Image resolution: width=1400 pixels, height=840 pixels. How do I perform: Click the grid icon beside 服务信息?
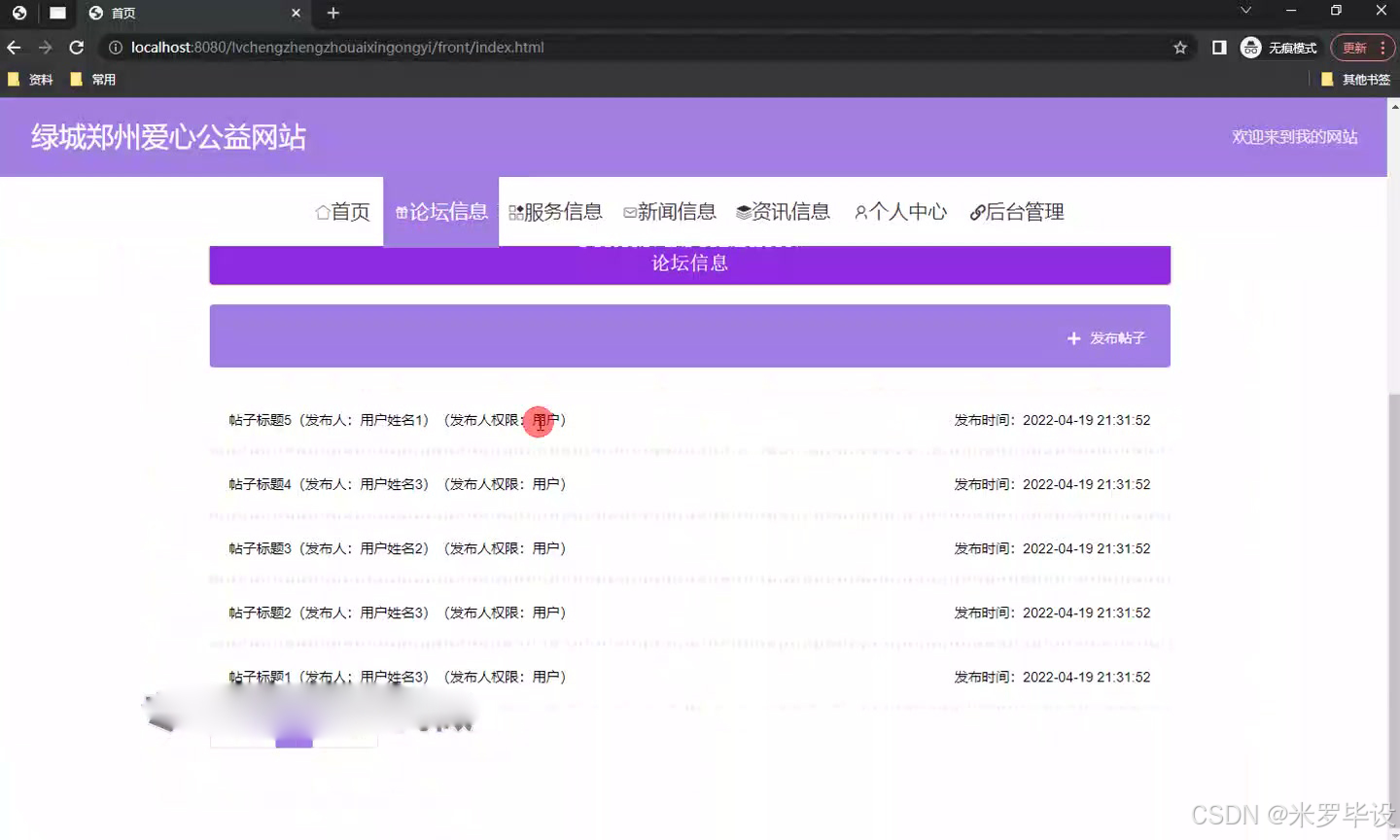pyautogui.click(x=518, y=211)
